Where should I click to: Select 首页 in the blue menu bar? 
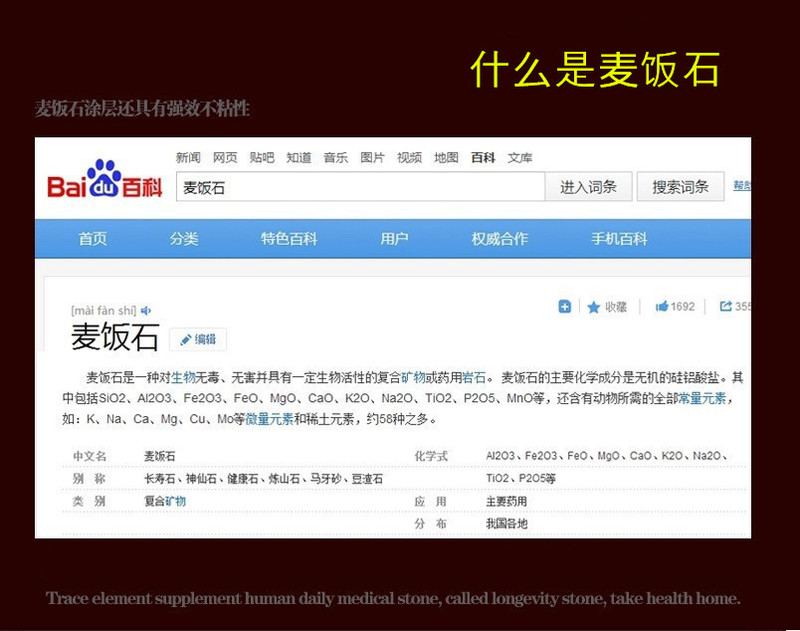pos(93,238)
